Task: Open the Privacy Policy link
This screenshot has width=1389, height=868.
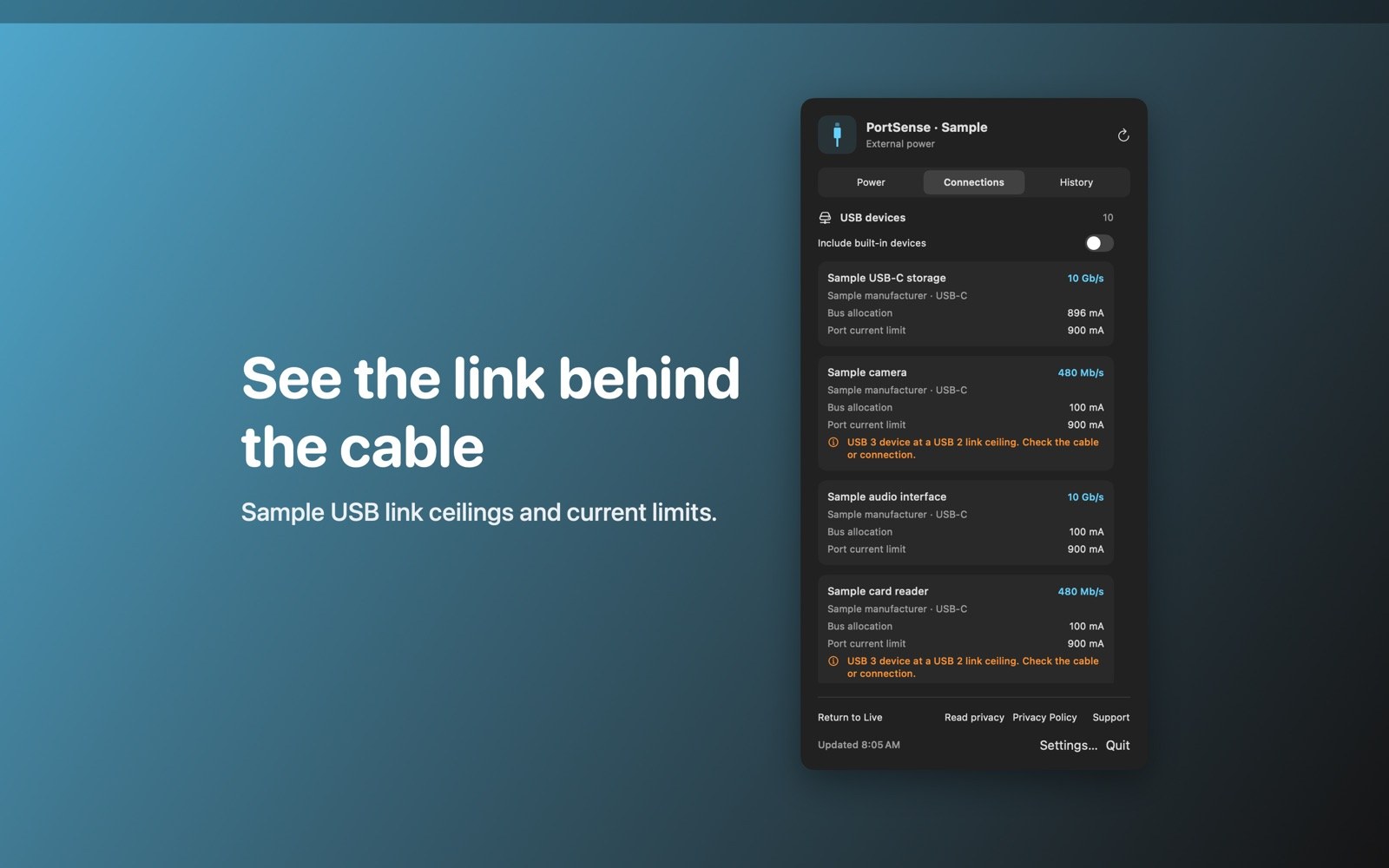Action: coord(1044,718)
